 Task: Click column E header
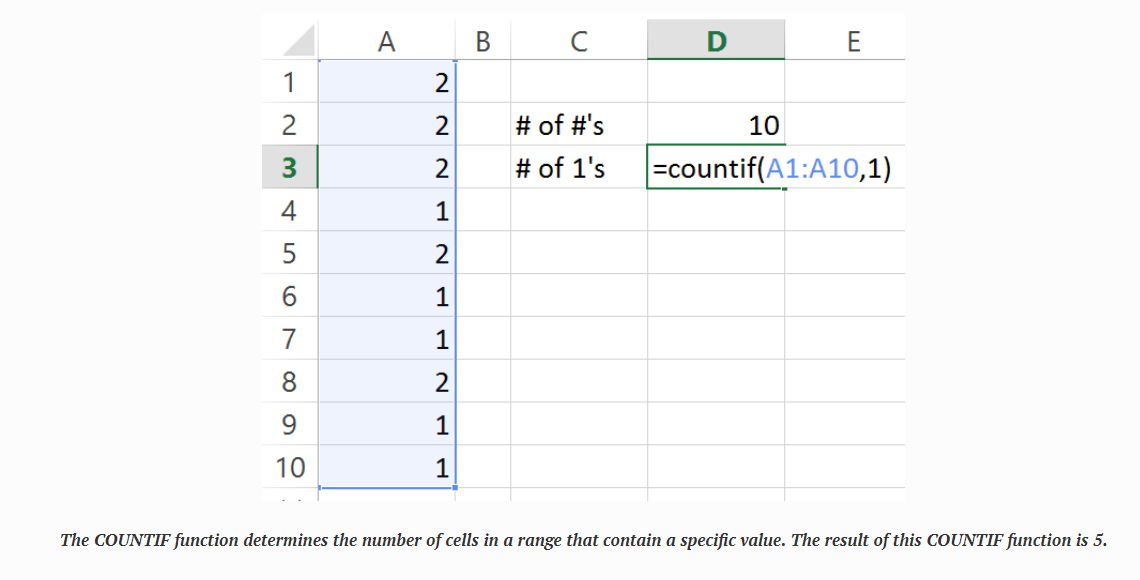852,41
